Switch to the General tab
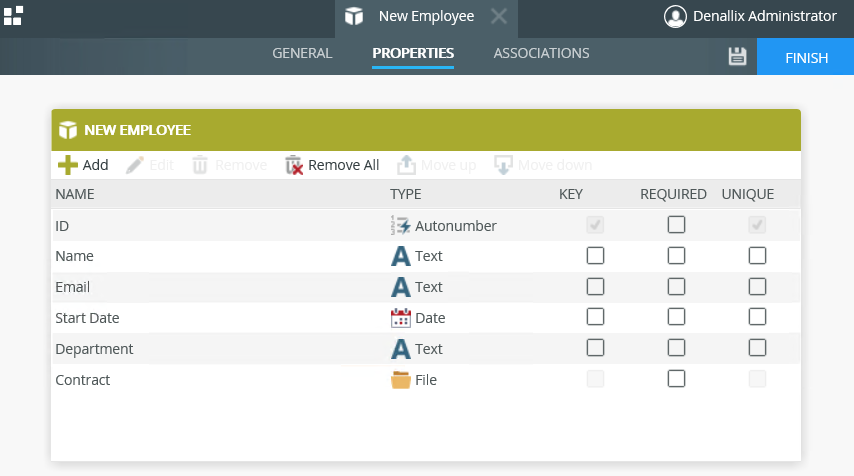This screenshot has width=854, height=476. tap(302, 54)
